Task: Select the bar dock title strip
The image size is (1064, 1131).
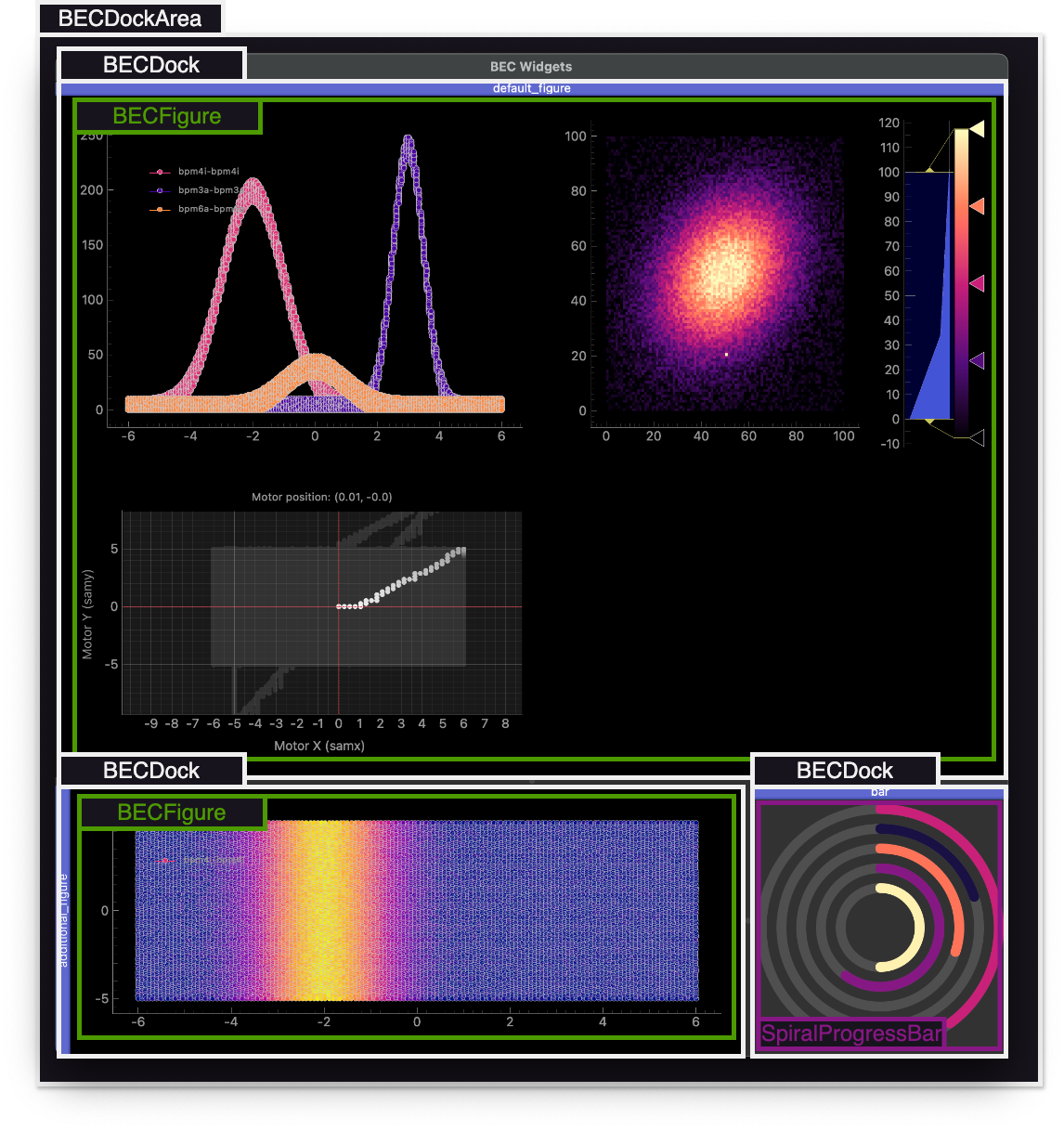Action: point(878,792)
